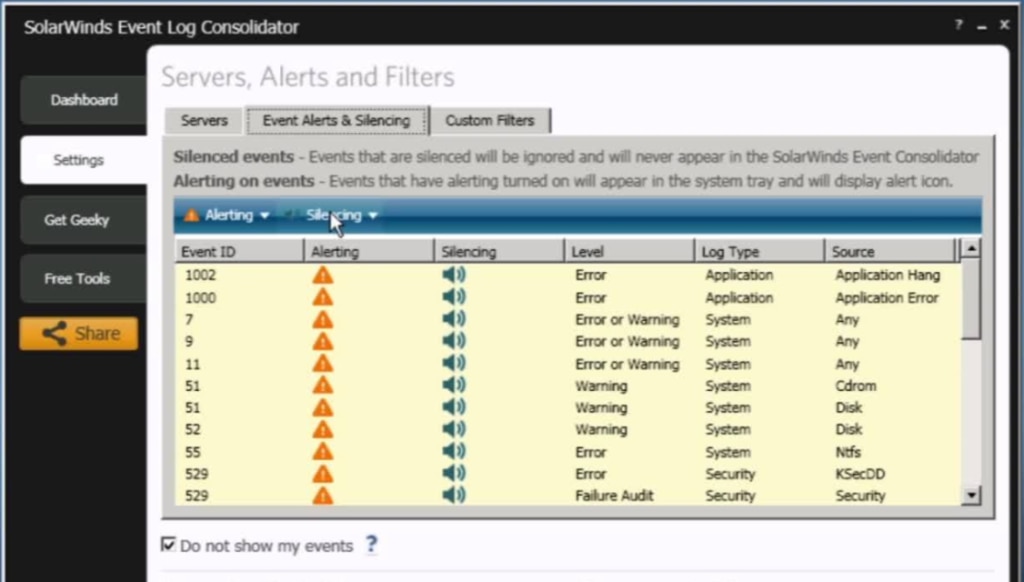Click speaker icon in the event 52 row
Viewport: 1024px width, 582px height.
454,428
